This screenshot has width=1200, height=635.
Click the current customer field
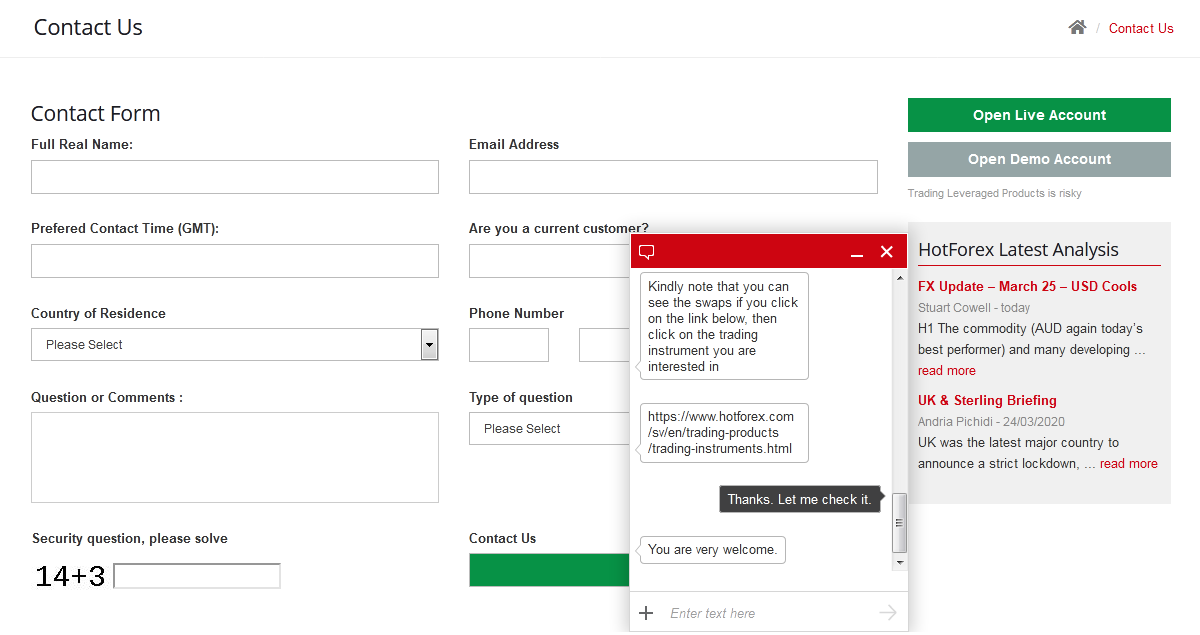tap(550, 261)
